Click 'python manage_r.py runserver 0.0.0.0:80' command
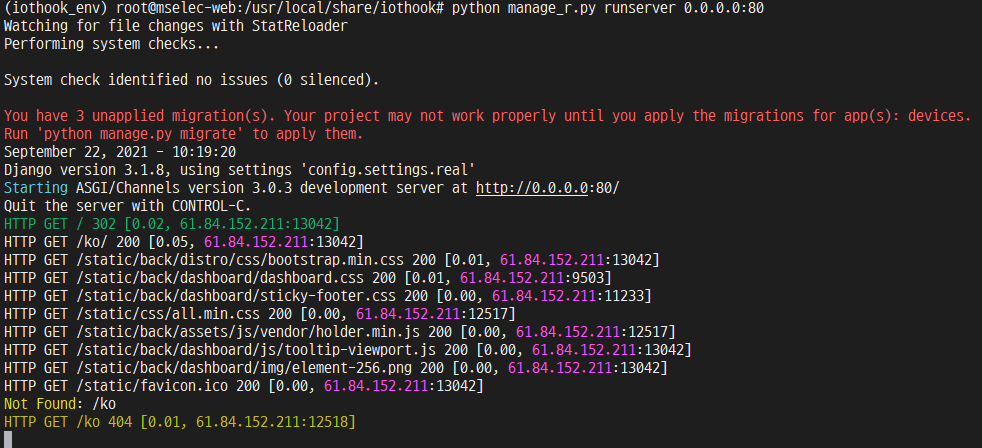The height and width of the screenshot is (448, 982). [607, 8]
